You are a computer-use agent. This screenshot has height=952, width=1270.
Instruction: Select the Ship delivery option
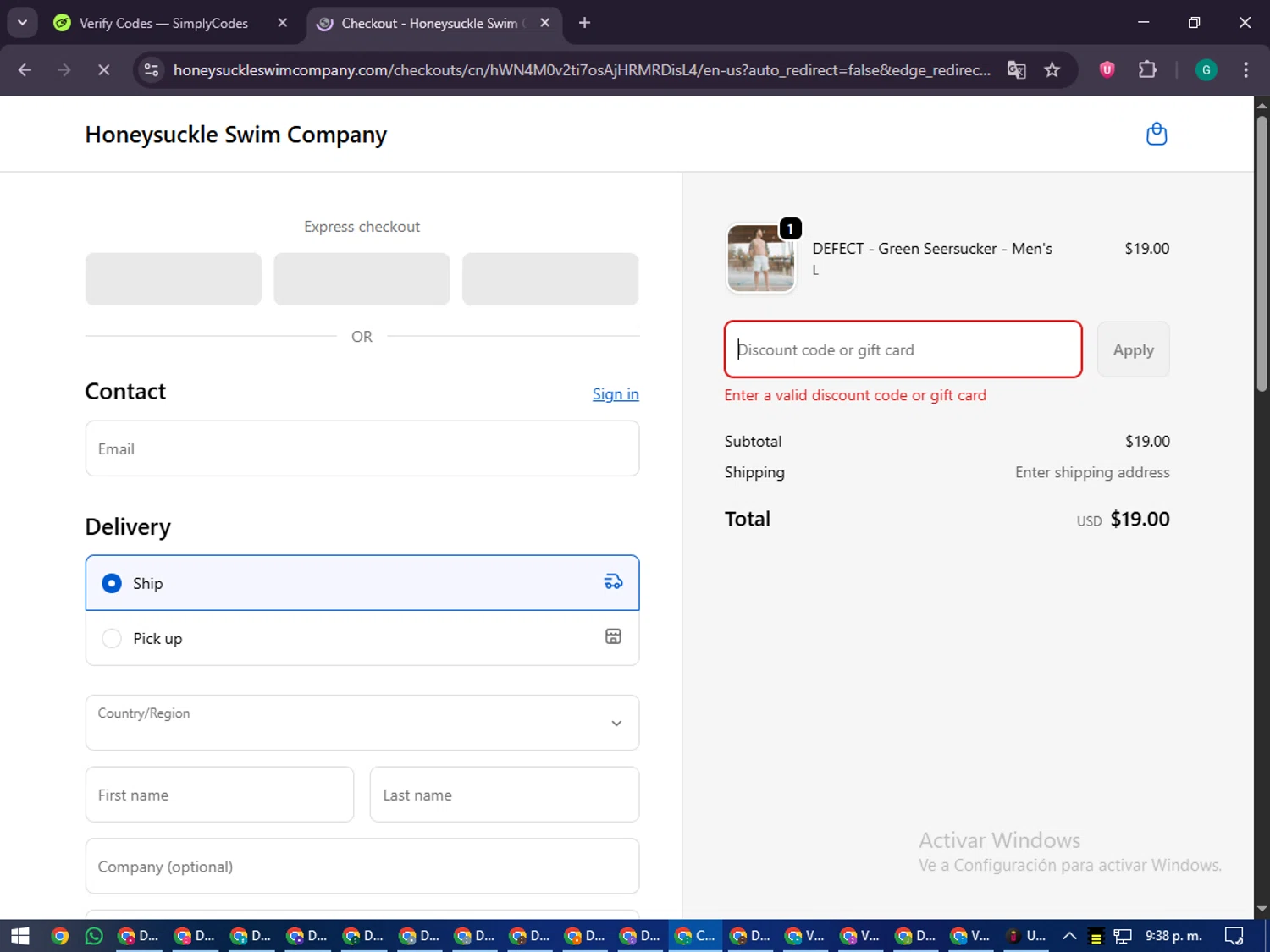pyautogui.click(x=112, y=583)
